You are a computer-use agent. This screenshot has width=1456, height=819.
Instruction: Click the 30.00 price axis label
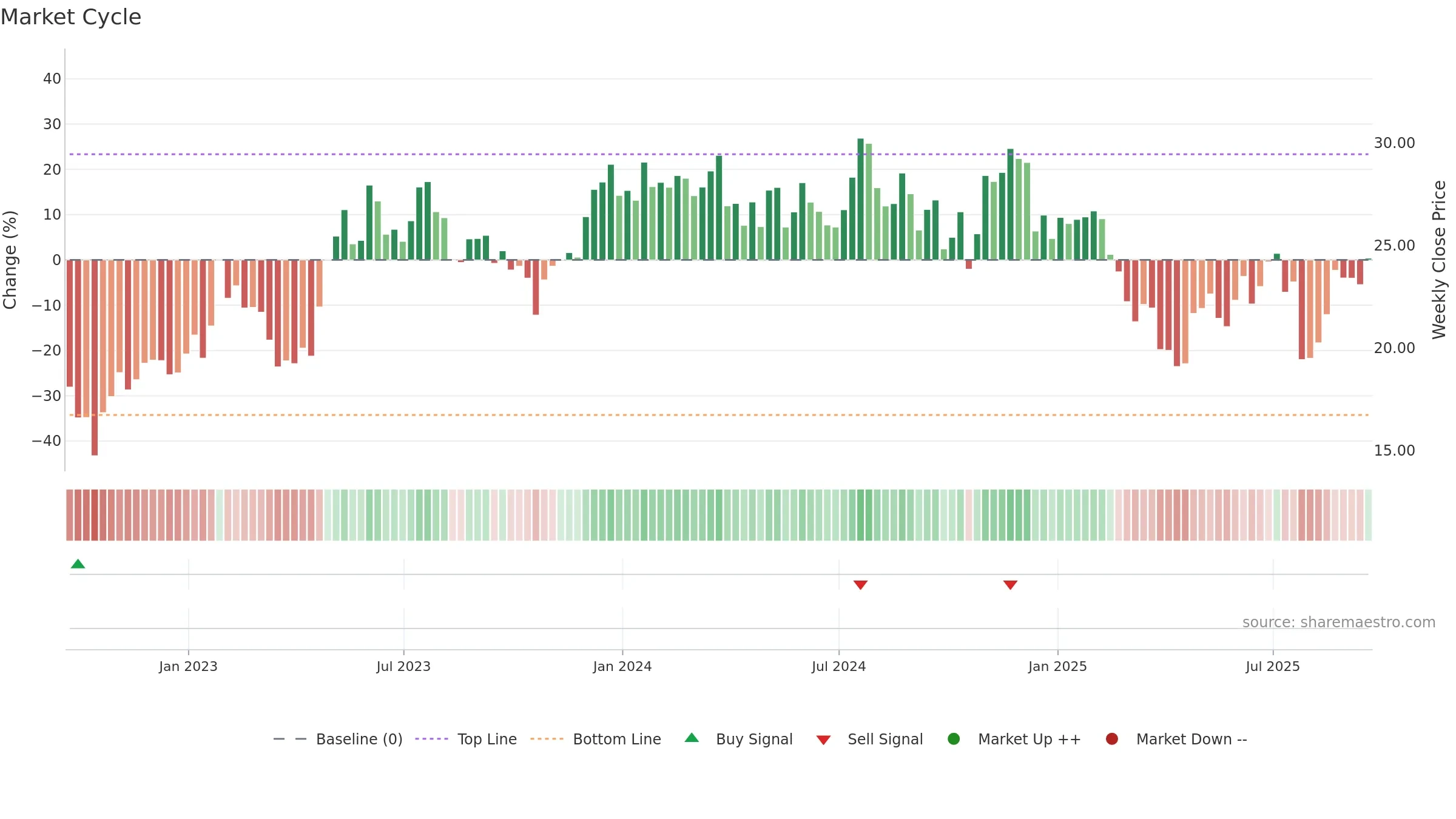tap(1395, 143)
